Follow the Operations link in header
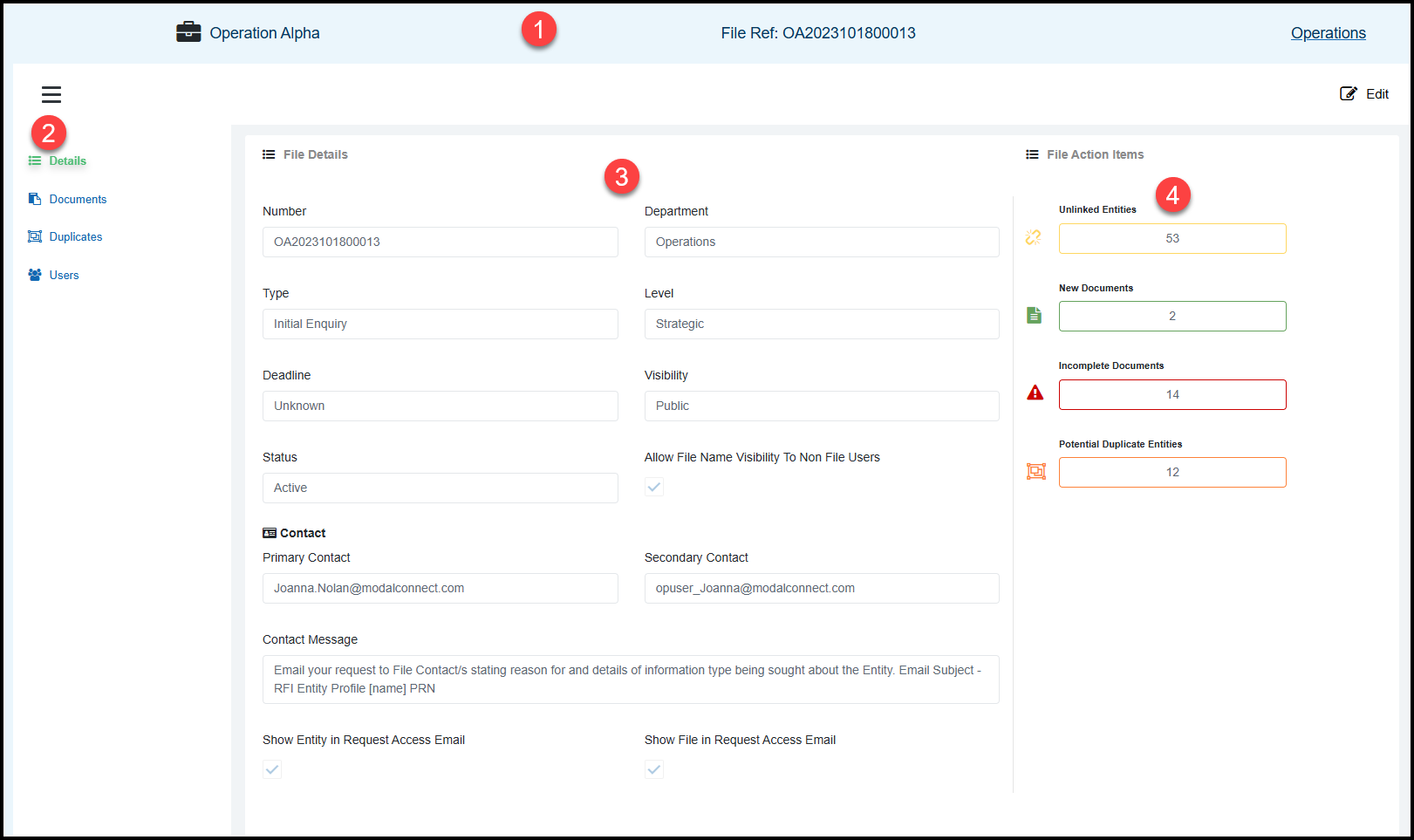1414x840 pixels. click(1328, 33)
